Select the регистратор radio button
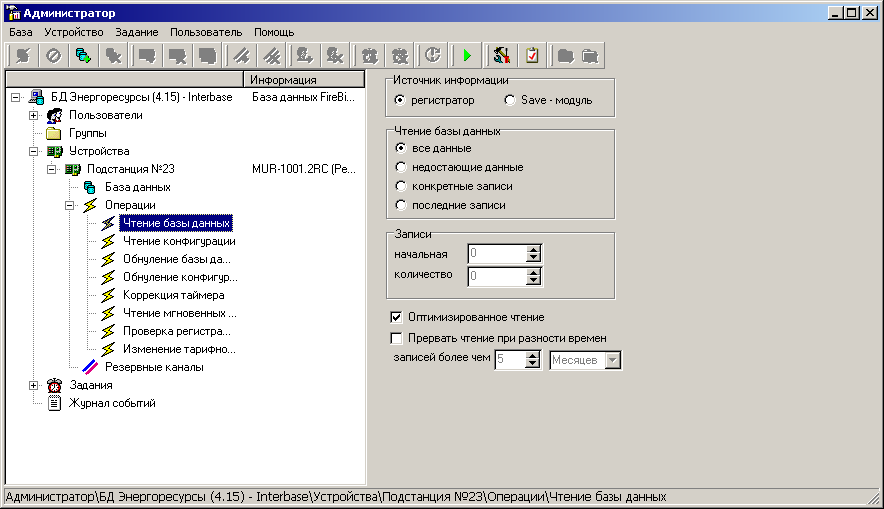Screen dimensions: 884x509 click(400, 100)
